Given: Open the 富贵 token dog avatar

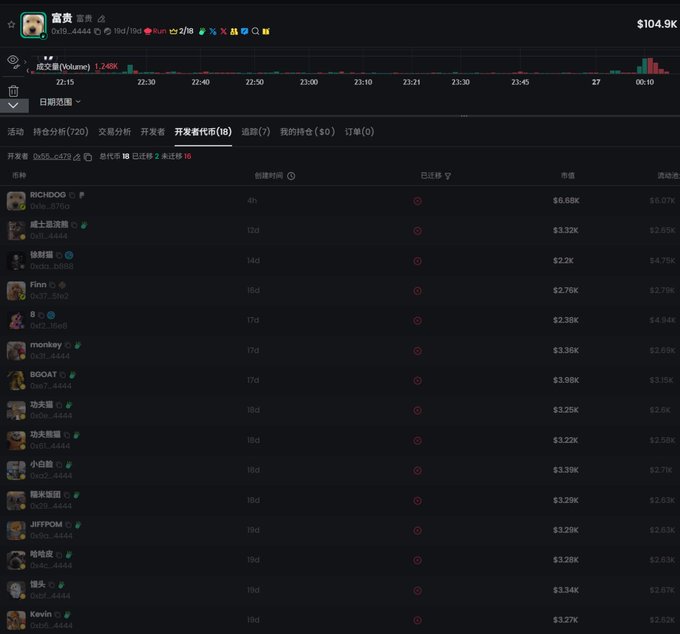Looking at the screenshot, I should tap(33, 25).
